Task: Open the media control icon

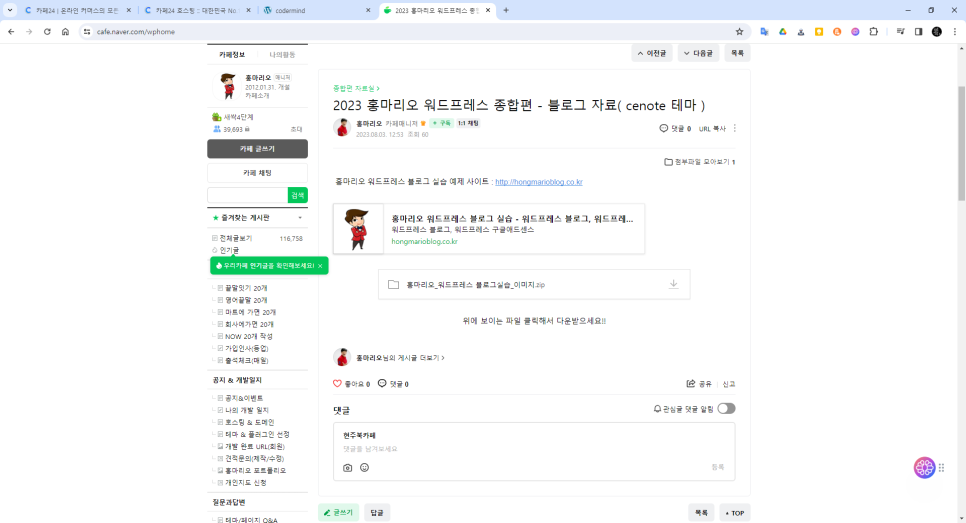Action: pos(901,32)
